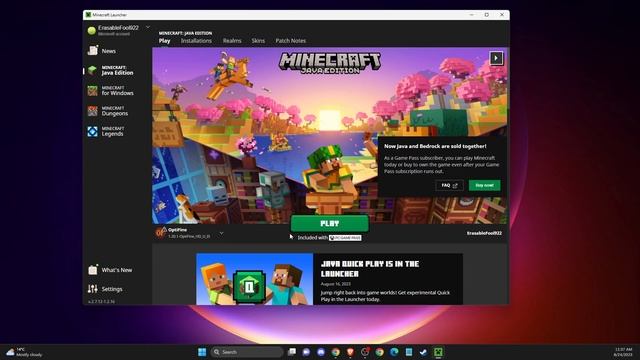Open the Windows Start menu
The image size is (640, 360).
click(x=202, y=352)
